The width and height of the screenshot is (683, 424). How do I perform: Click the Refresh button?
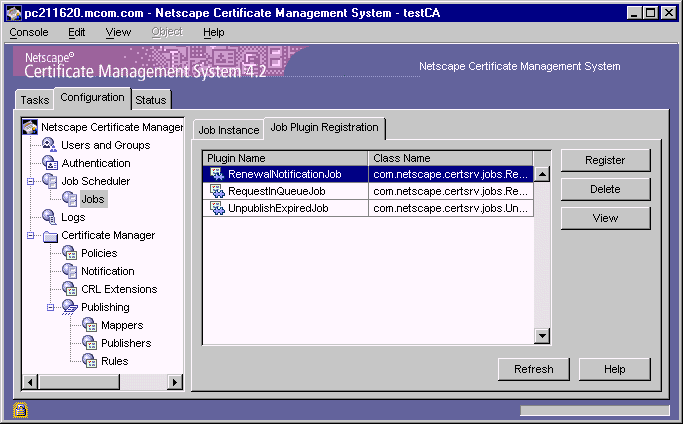(x=534, y=369)
